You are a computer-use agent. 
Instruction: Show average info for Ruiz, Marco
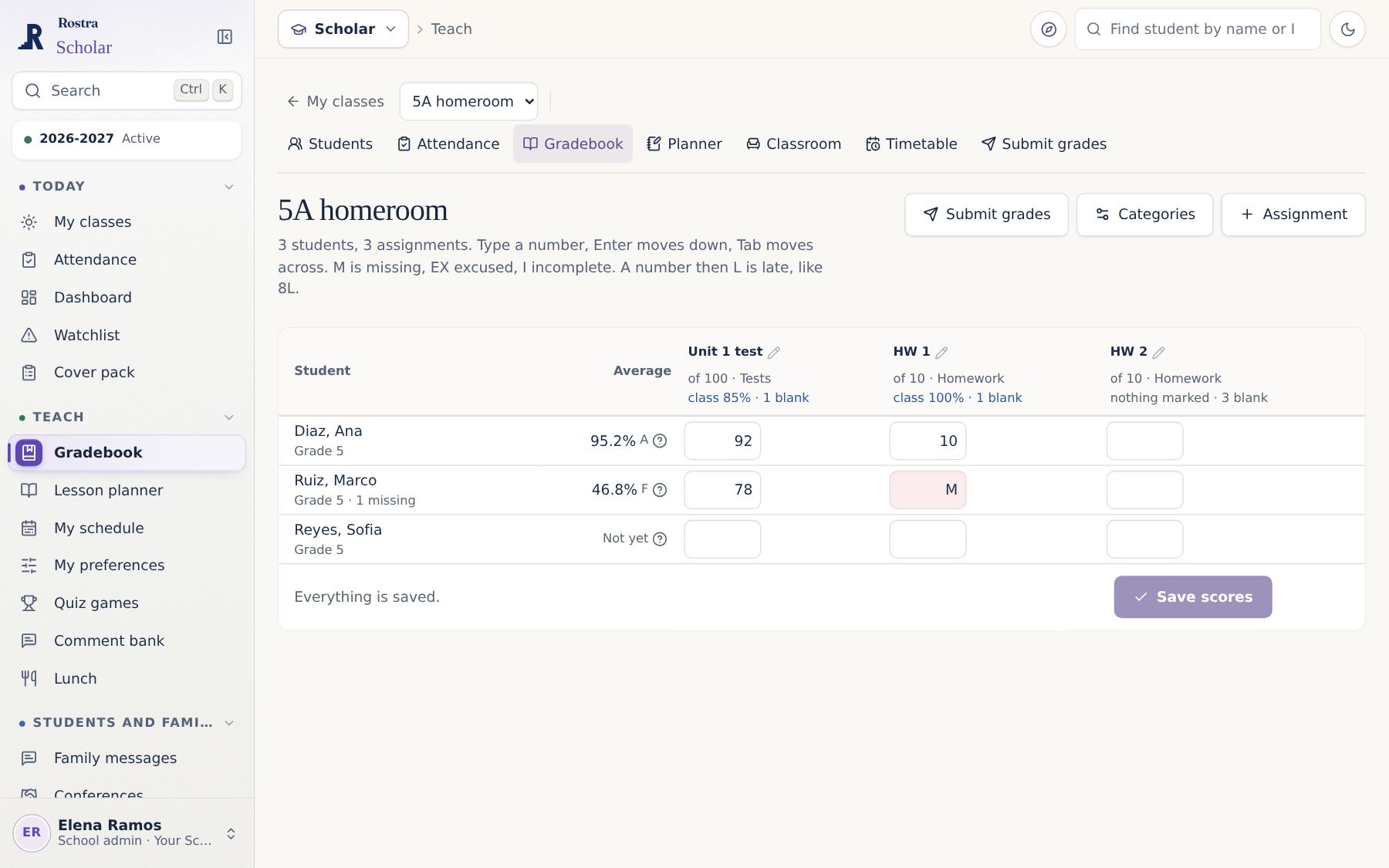(x=660, y=490)
